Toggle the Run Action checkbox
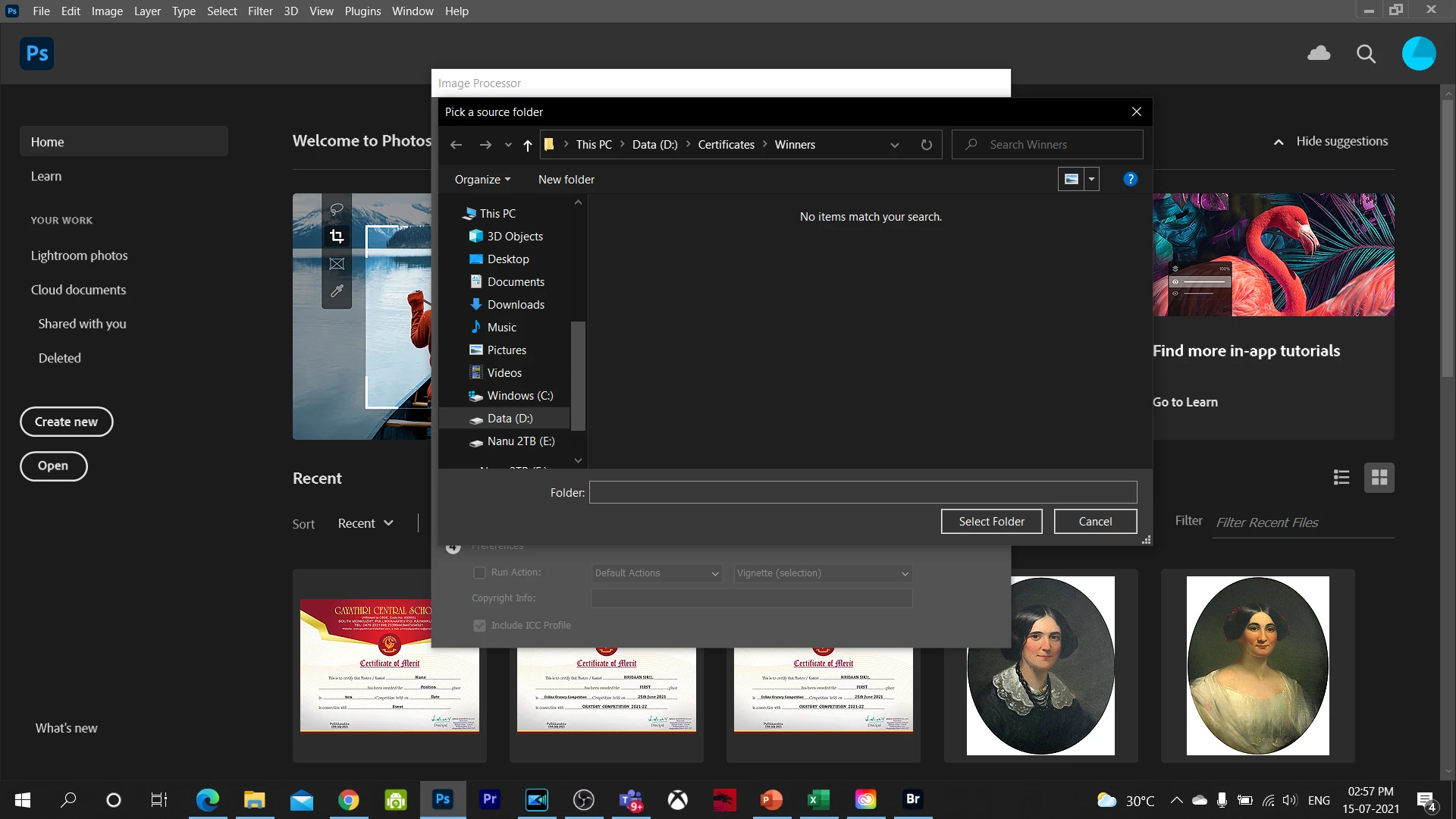 coord(479,573)
